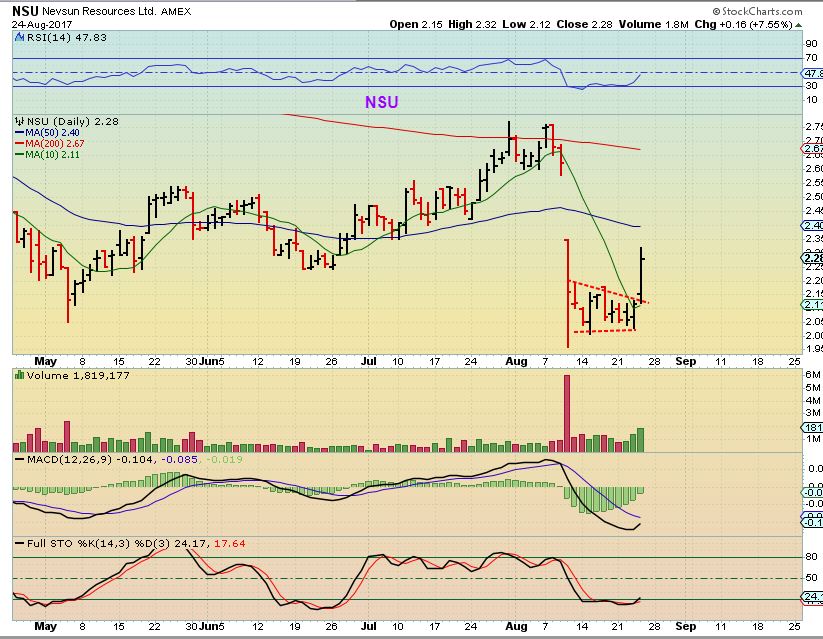Click the 'Chg +0.16 (+7.55%)' value
Screen dimensions: 823x639
click(743, 24)
